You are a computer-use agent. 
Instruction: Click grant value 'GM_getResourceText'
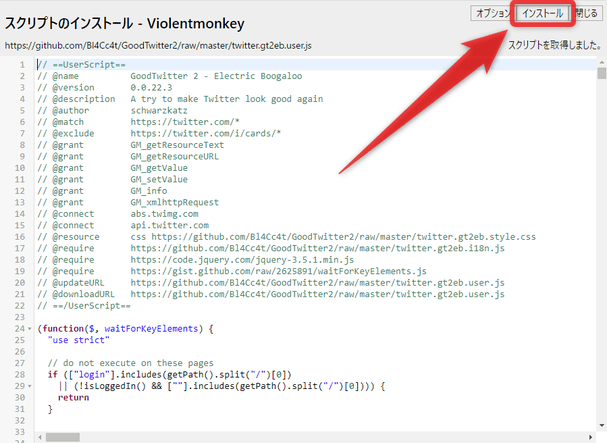coord(177,145)
